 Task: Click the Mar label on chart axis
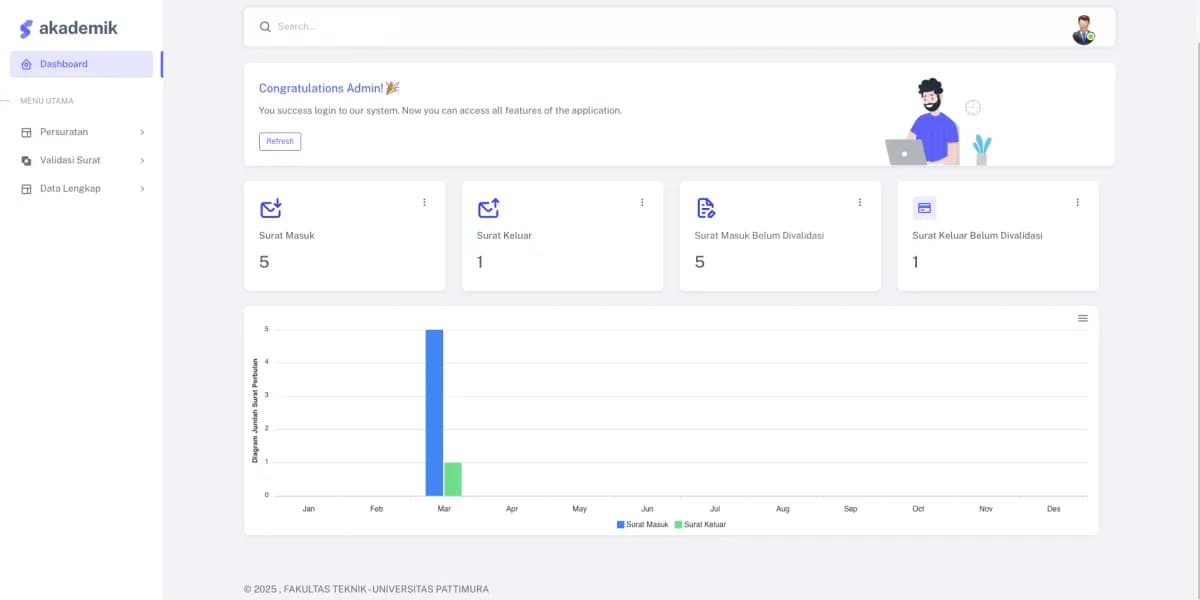tap(444, 509)
